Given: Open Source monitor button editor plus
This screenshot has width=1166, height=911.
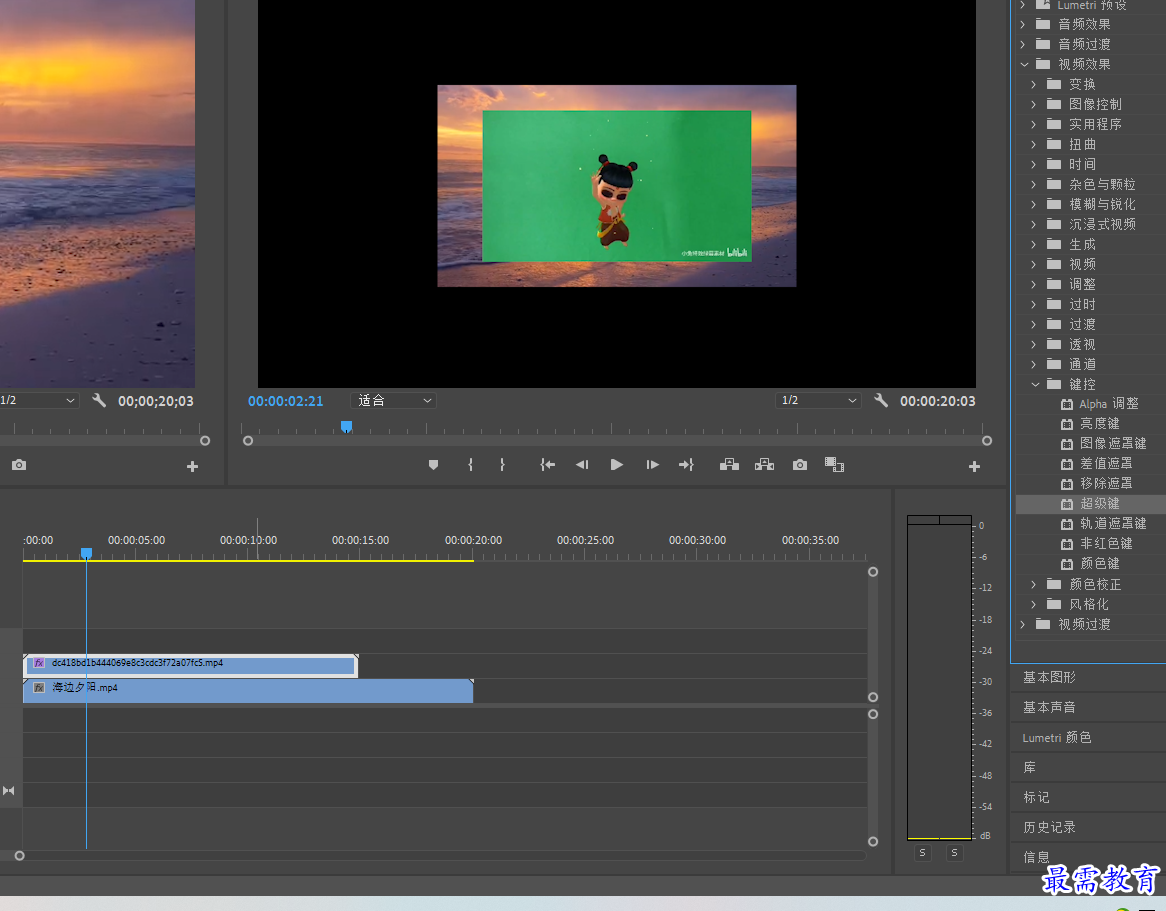Looking at the screenshot, I should (x=193, y=466).
